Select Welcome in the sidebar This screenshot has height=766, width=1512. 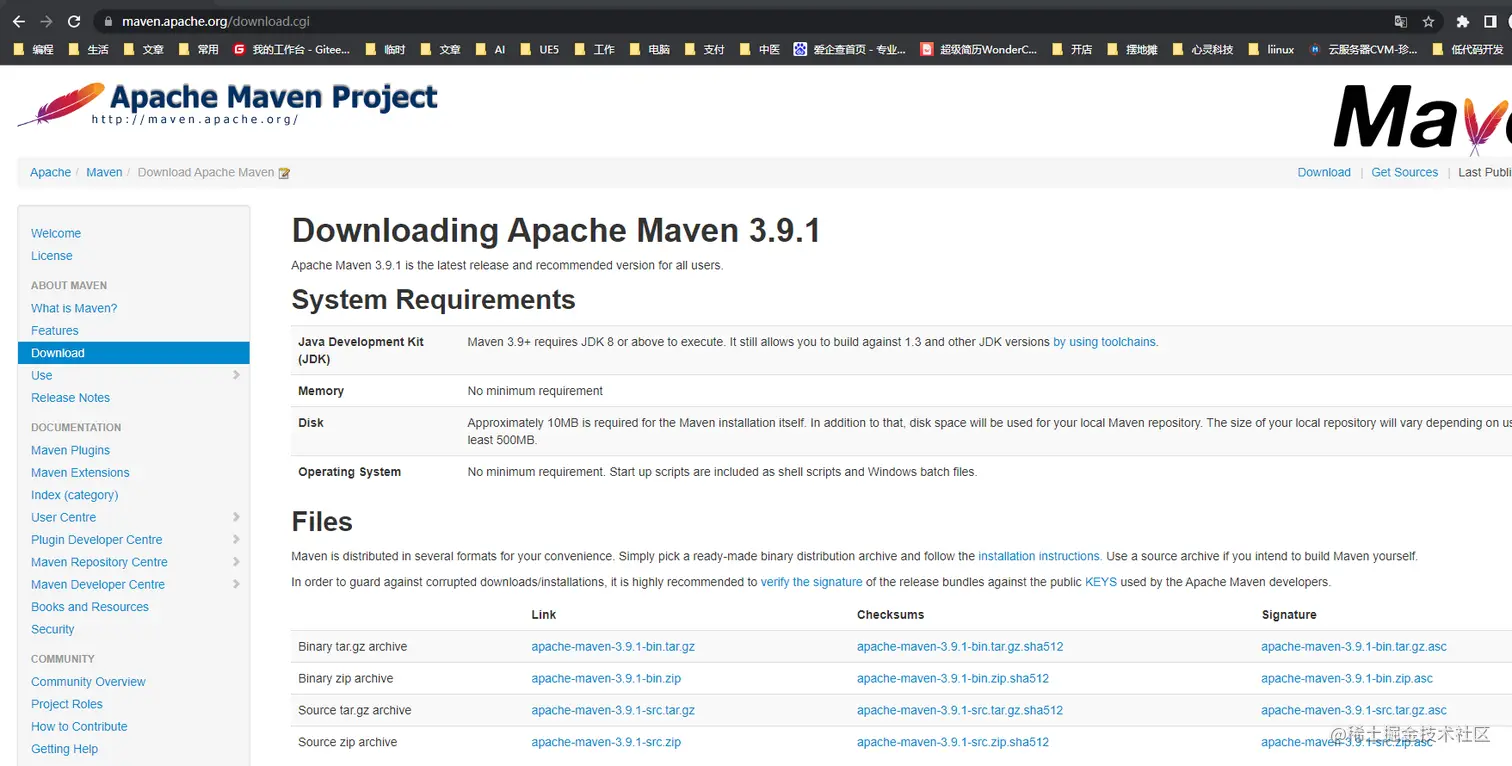coord(56,233)
